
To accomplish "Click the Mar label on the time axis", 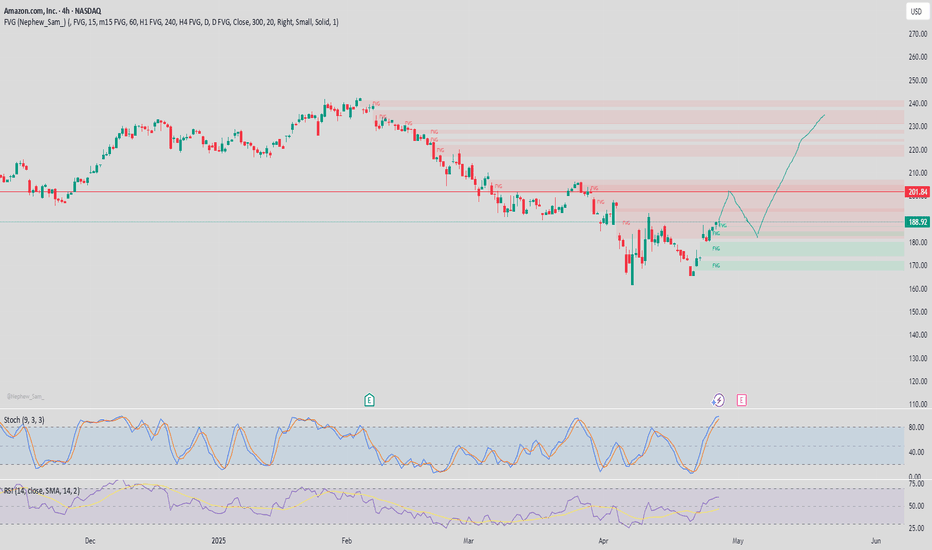I will point(468,540).
